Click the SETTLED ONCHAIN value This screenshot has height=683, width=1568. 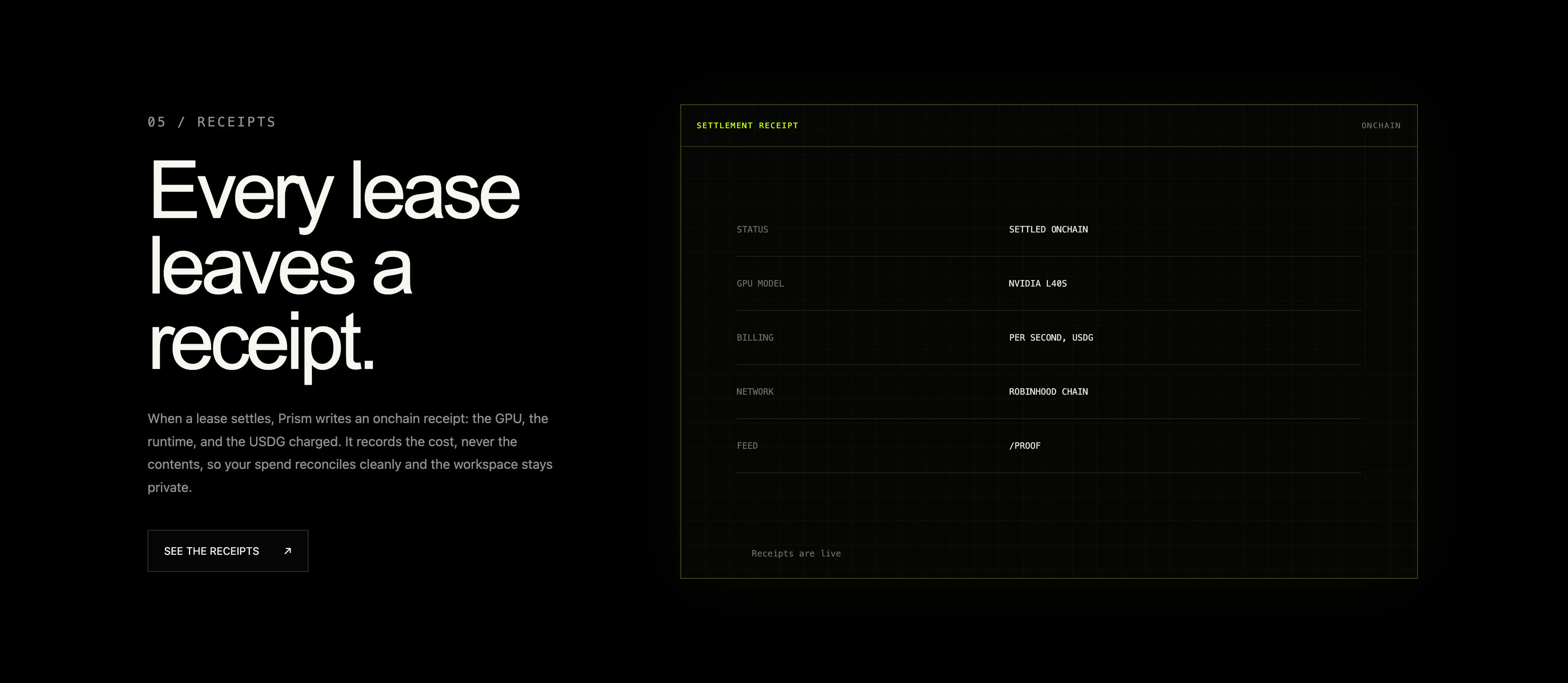[x=1048, y=229]
